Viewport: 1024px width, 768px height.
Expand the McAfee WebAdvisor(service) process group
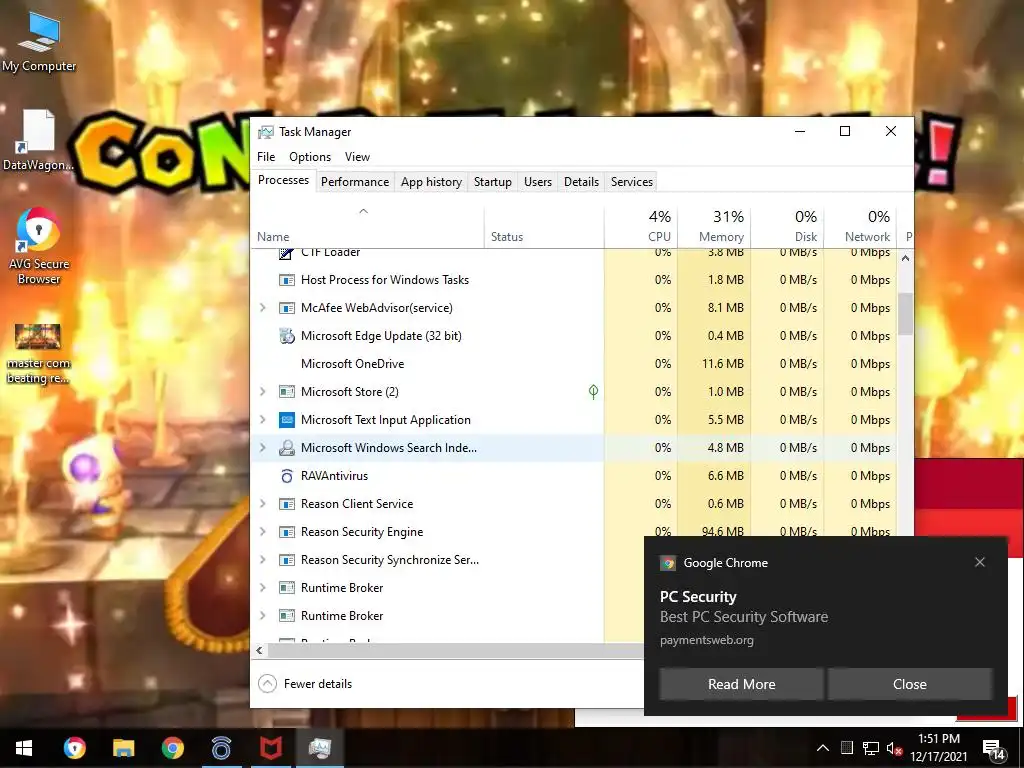click(263, 308)
